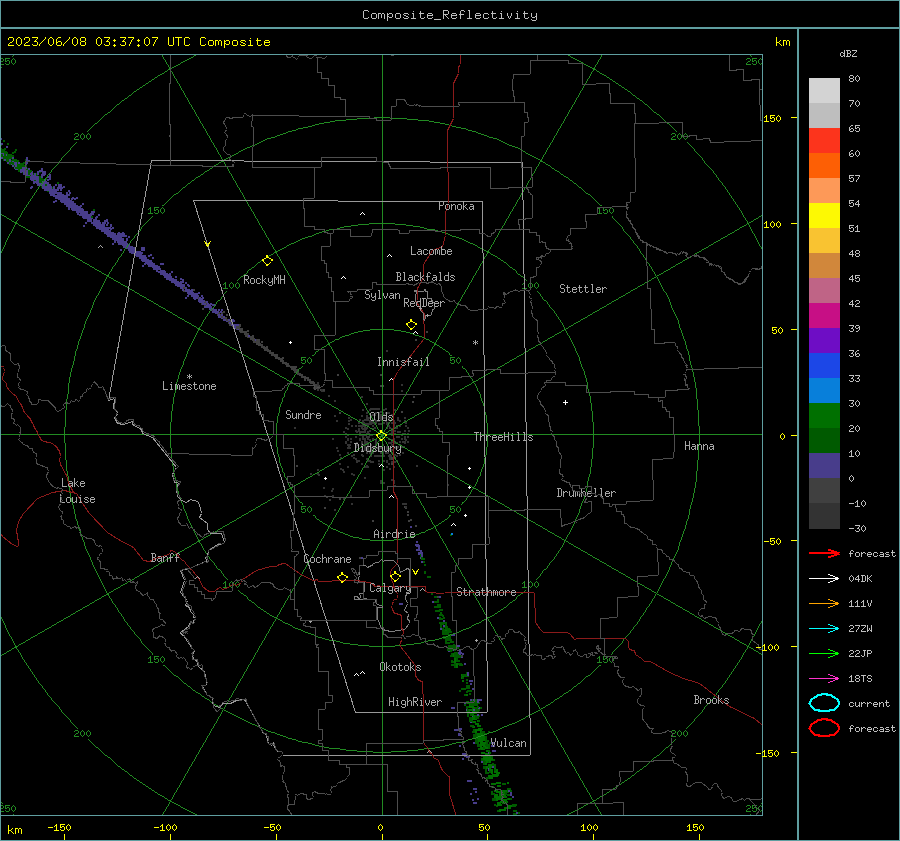The width and height of the screenshot is (900, 841).
Task: Click the yellow diamond marker below RedDeer
Action: click(x=411, y=325)
